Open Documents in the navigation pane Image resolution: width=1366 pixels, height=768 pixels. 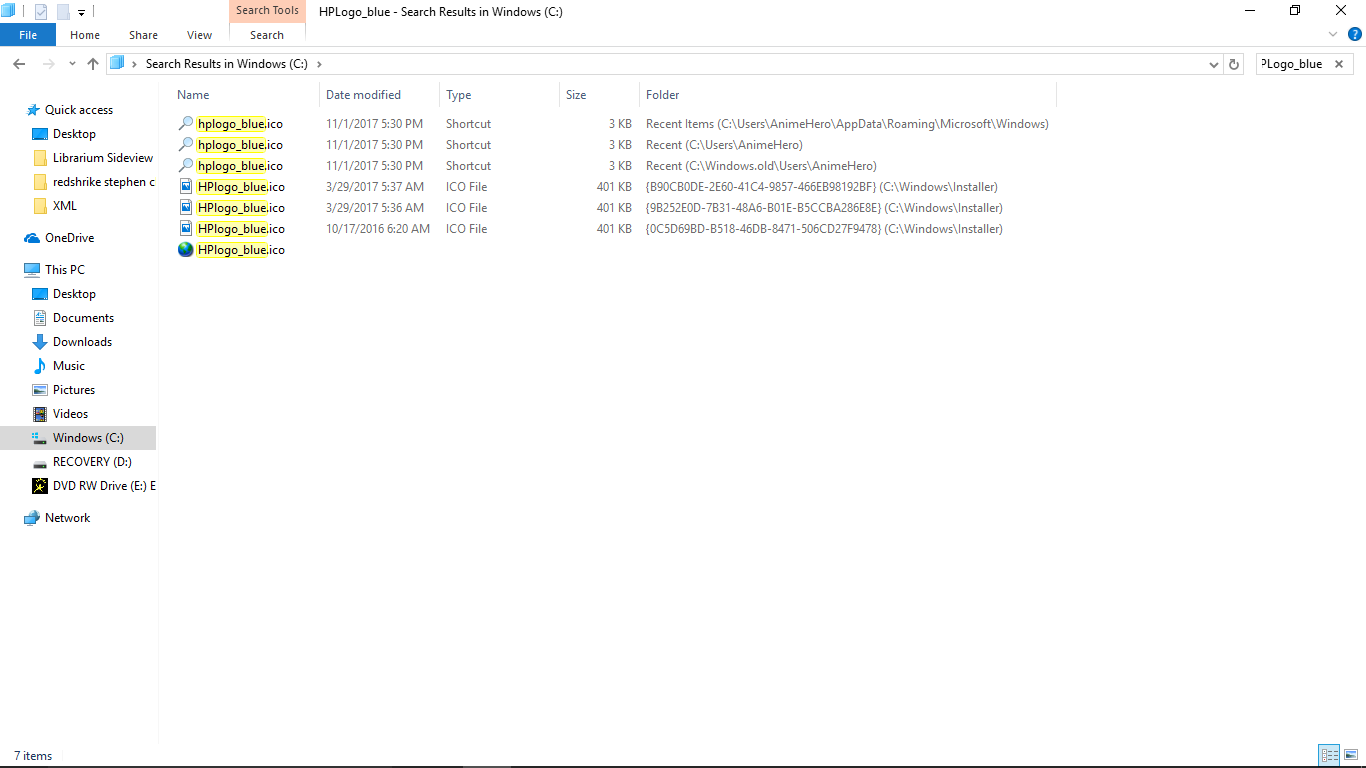coord(83,318)
